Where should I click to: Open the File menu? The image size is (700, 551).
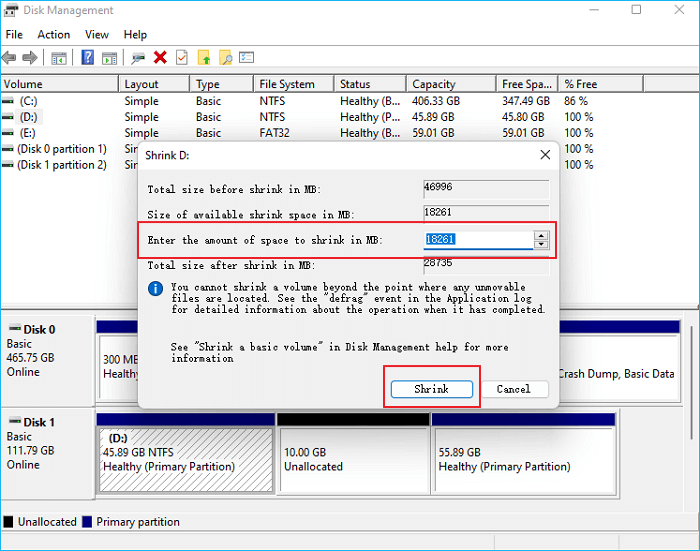(14, 34)
